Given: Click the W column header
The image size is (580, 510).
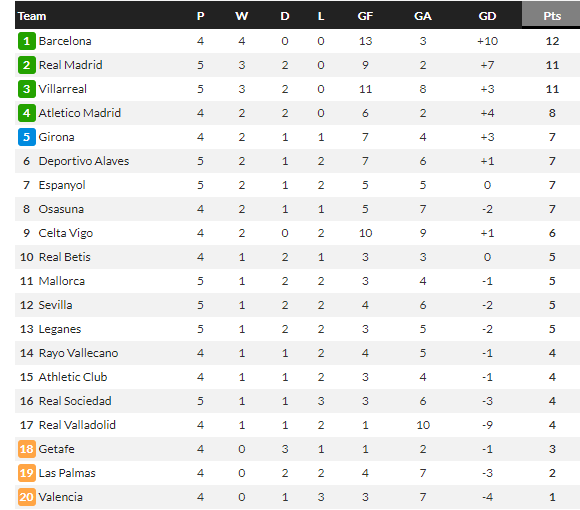Looking at the screenshot, I should click(242, 16).
